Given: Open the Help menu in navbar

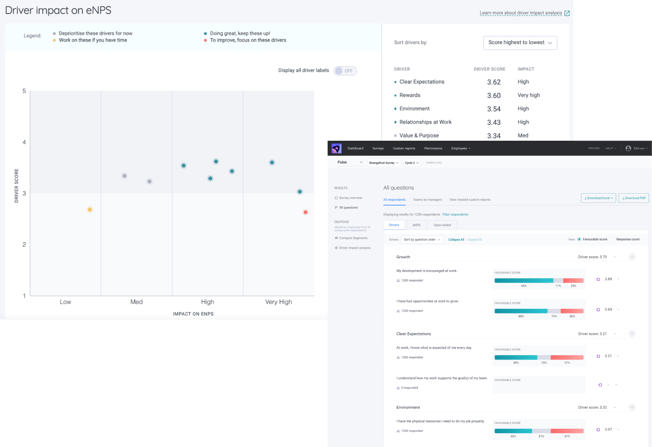Looking at the screenshot, I should 610,148.
